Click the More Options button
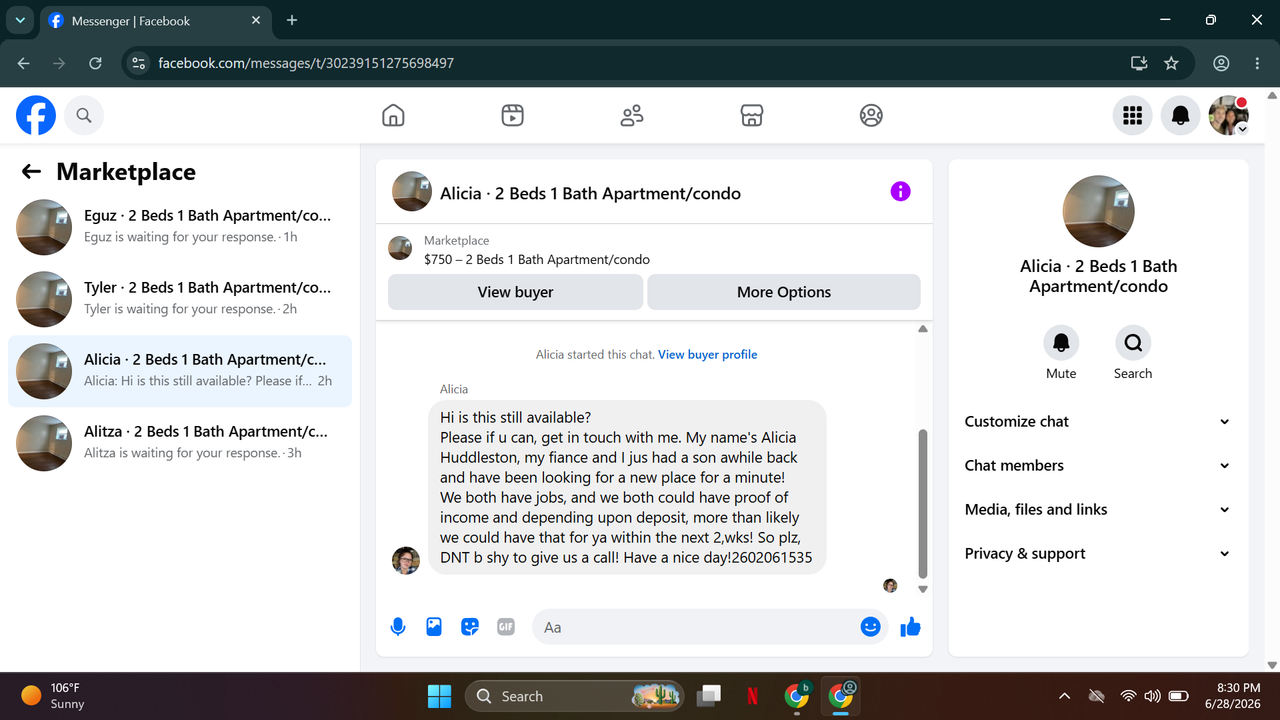Screen dimensions: 1280x720 (x=784, y=292)
